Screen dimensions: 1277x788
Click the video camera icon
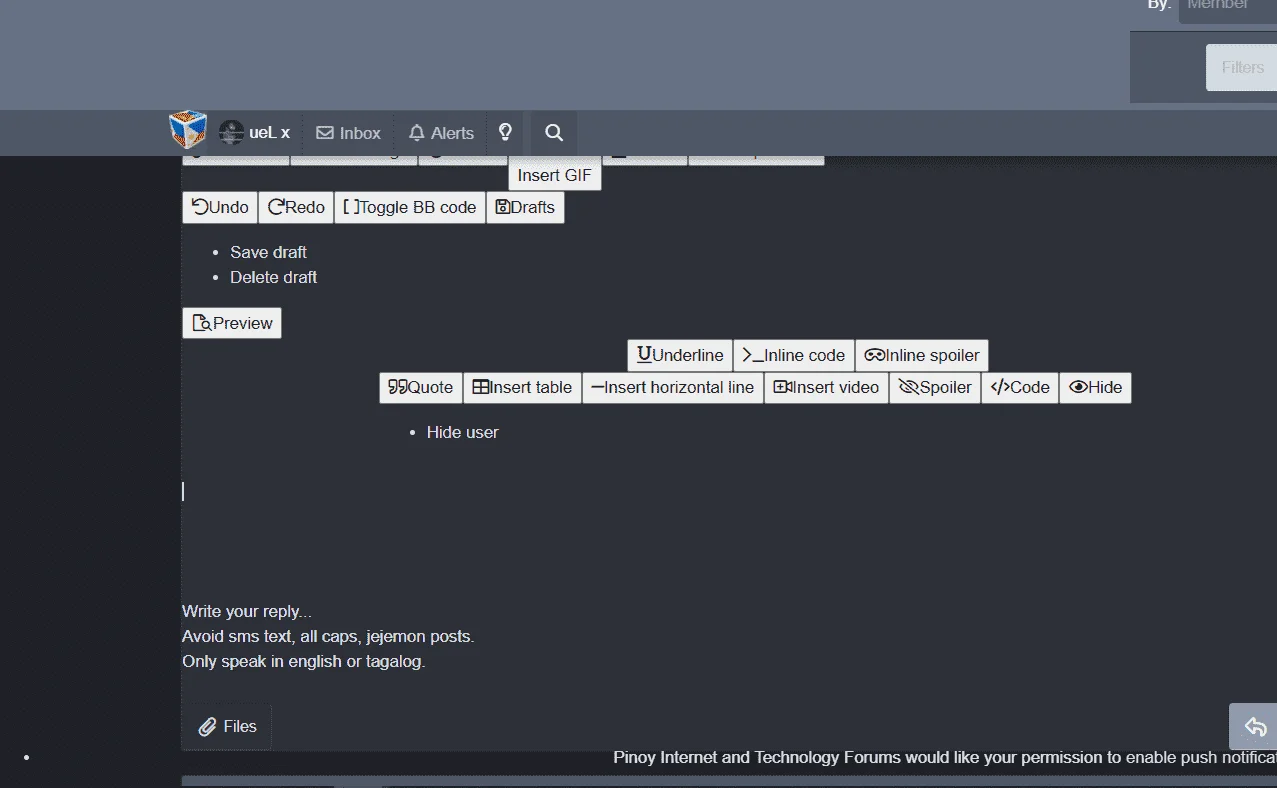pyautogui.click(x=783, y=387)
